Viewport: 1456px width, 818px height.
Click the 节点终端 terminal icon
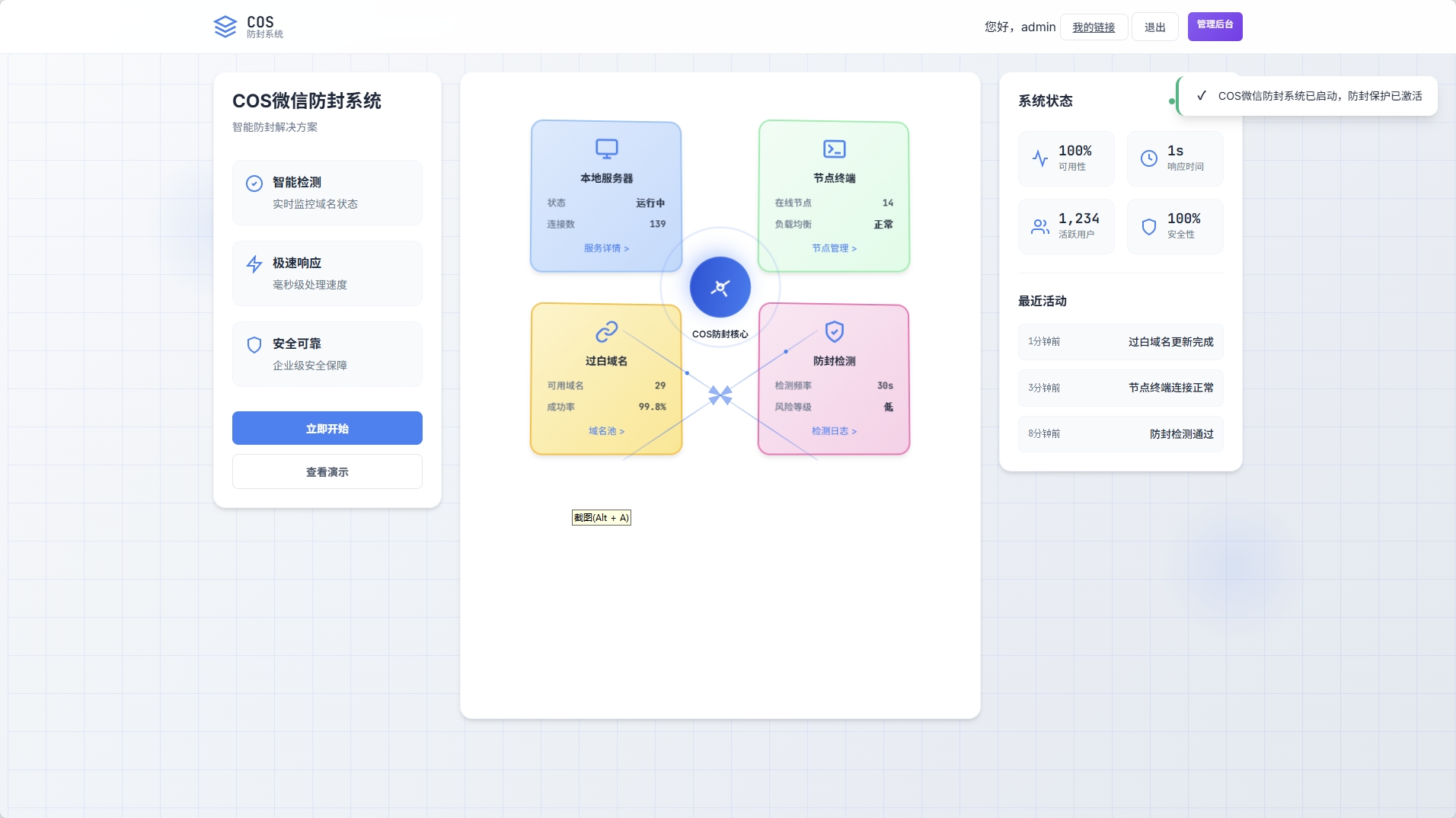[x=835, y=149]
